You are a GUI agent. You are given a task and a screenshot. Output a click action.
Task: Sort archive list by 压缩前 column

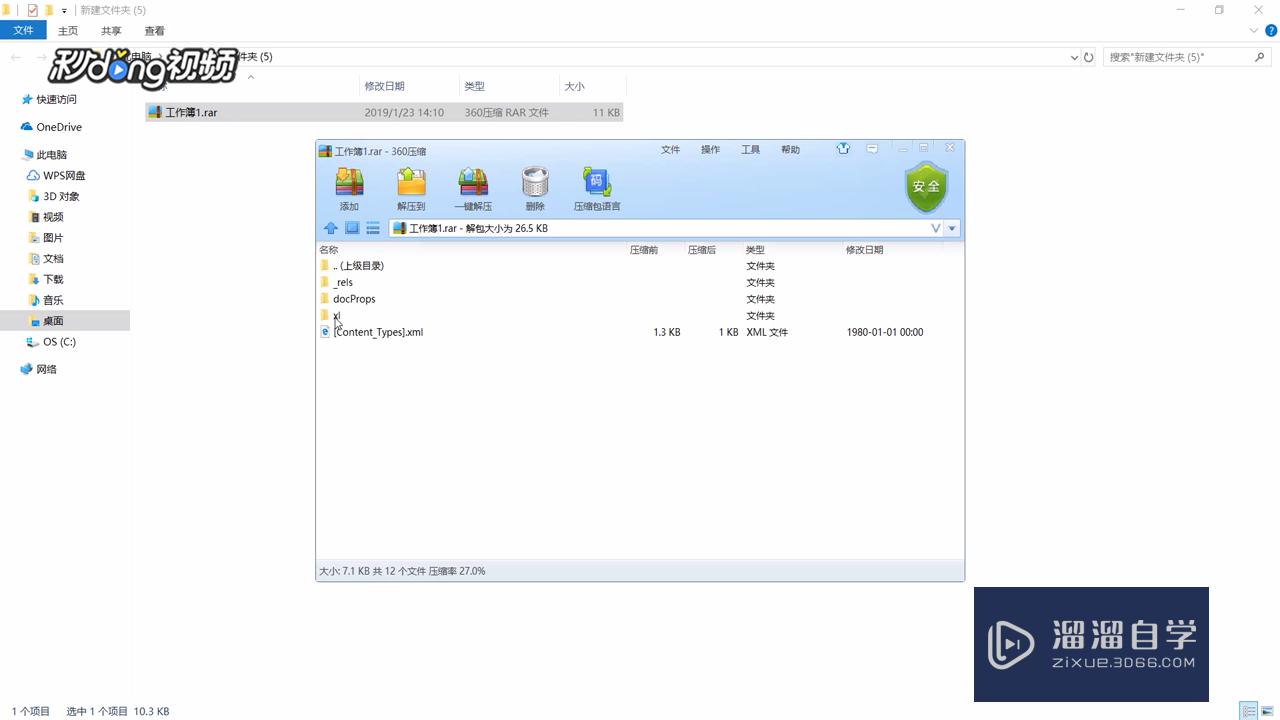pyautogui.click(x=644, y=250)
